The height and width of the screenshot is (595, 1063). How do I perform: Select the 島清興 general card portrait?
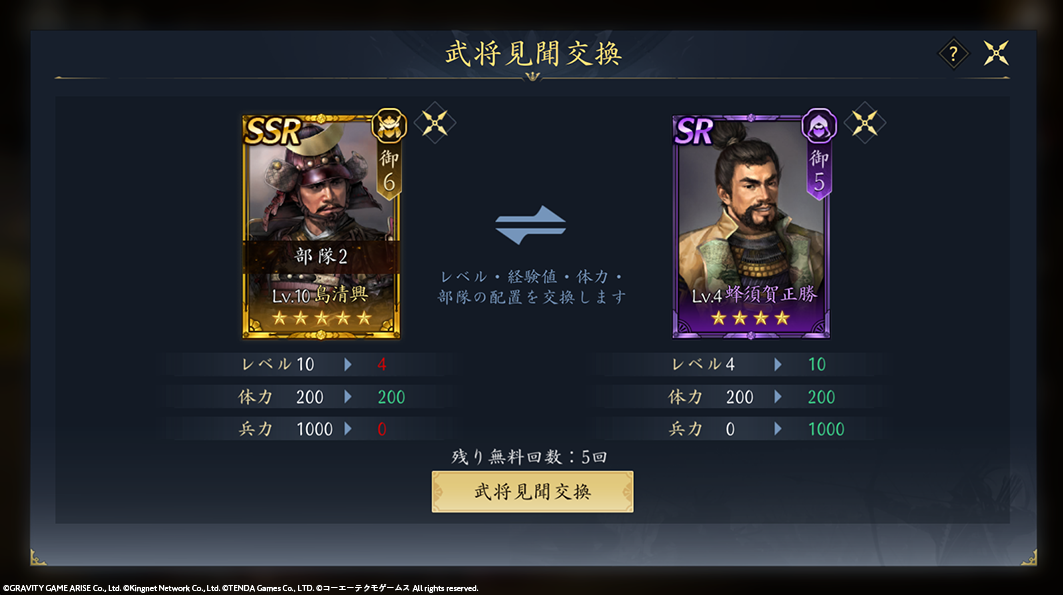321,226
